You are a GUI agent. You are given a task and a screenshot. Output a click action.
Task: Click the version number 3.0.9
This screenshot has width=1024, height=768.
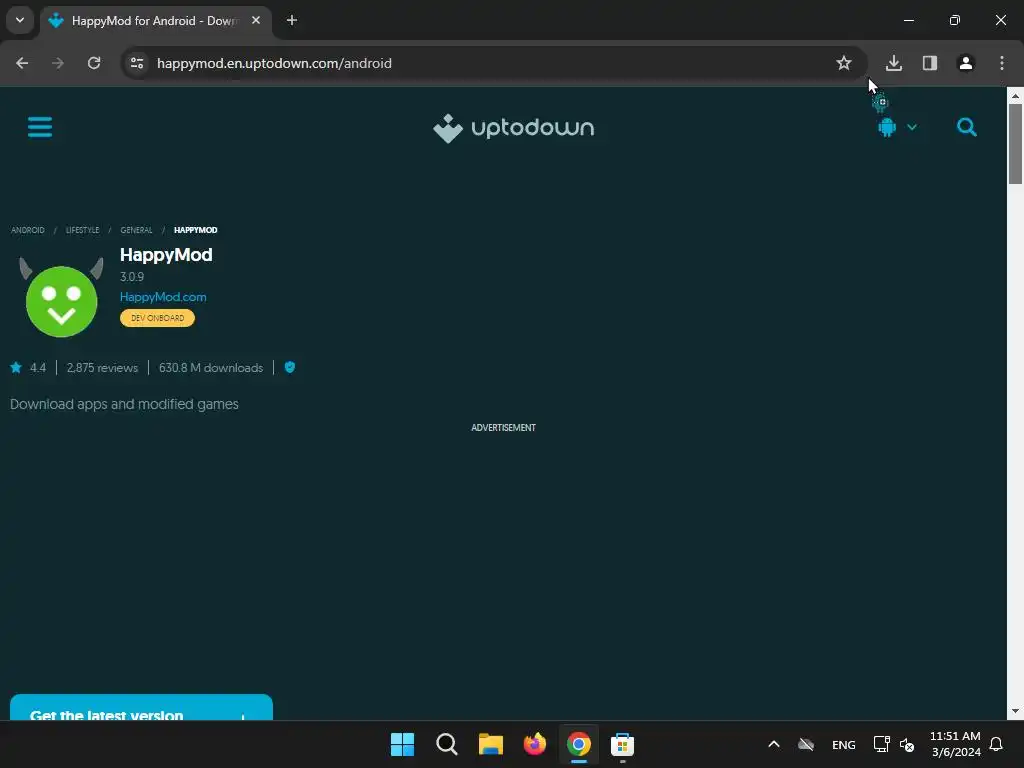(x=132, y=277)
